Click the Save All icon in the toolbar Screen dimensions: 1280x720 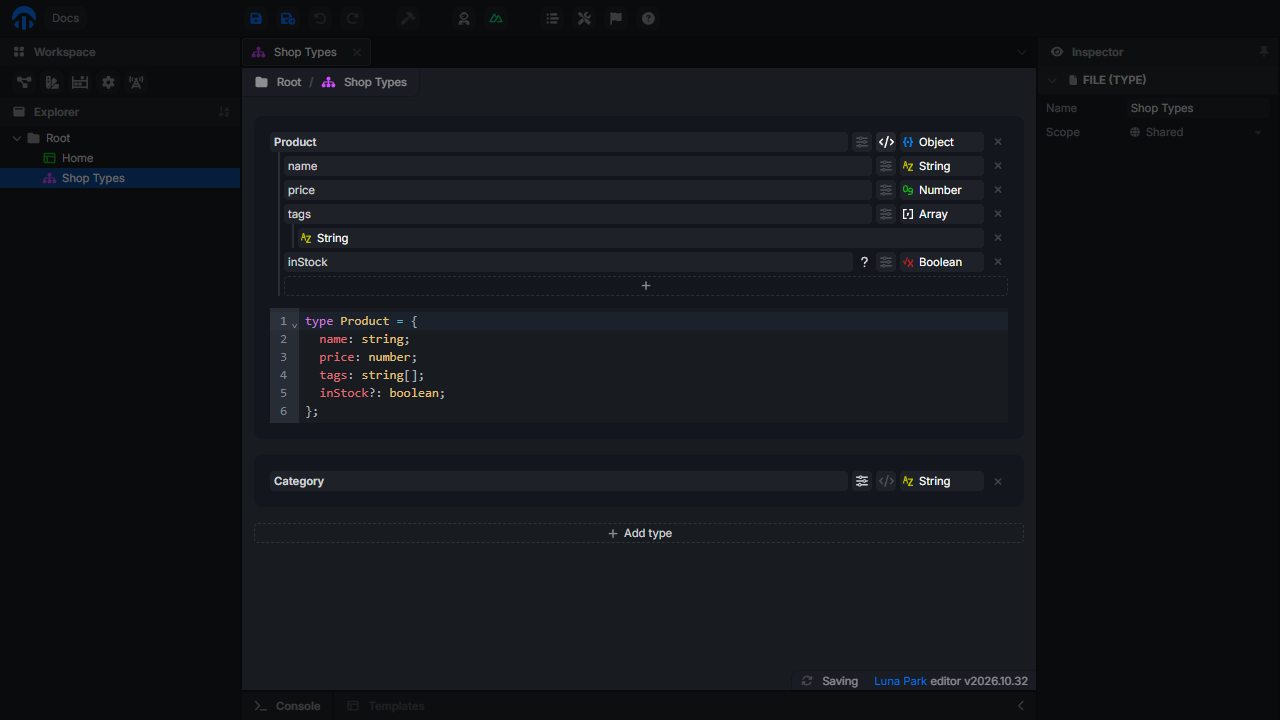click(x=288, y=18)
